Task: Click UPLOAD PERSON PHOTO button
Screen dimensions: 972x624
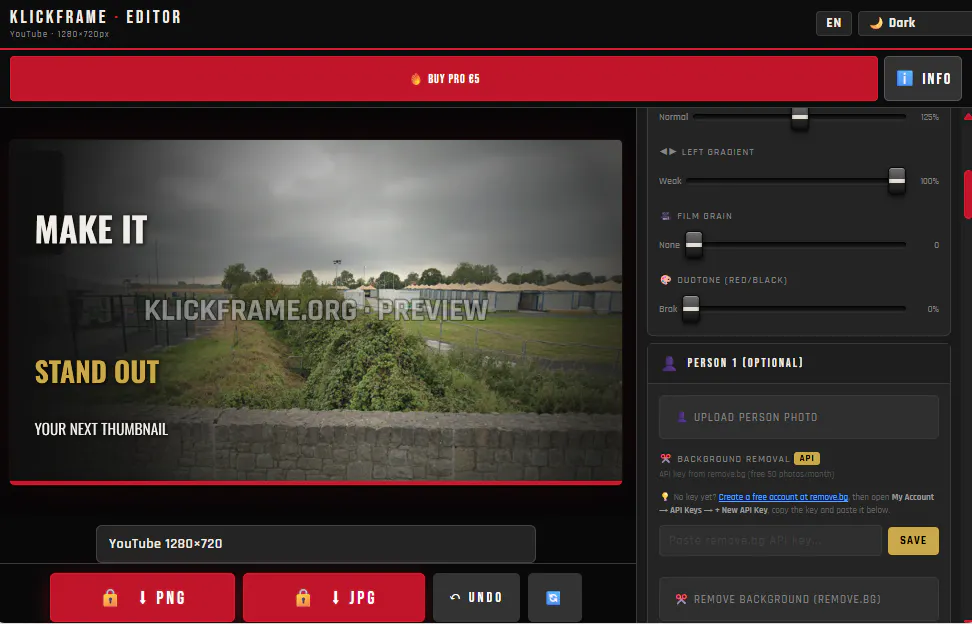Action: click(x=798, y=417)
